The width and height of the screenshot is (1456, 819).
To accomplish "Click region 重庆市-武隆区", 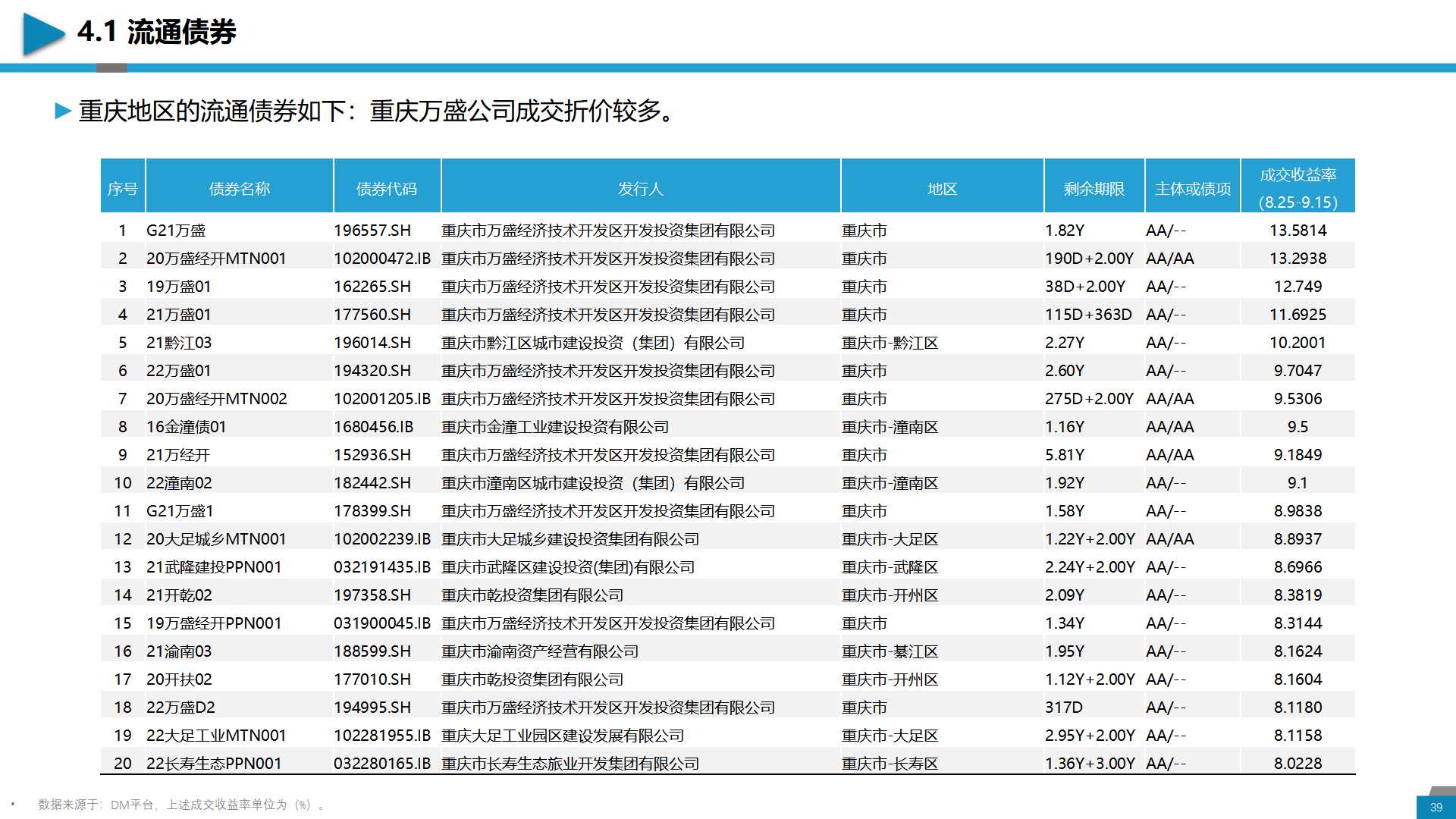I will pos(890,567).
